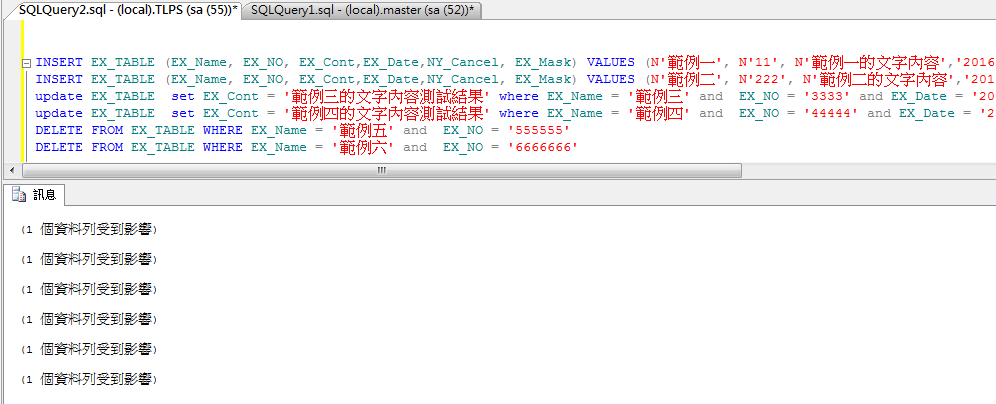Click the messages tab page icon
Image resolution: width=996 pixels, height=404 pixels.
(x=18, y=195)
